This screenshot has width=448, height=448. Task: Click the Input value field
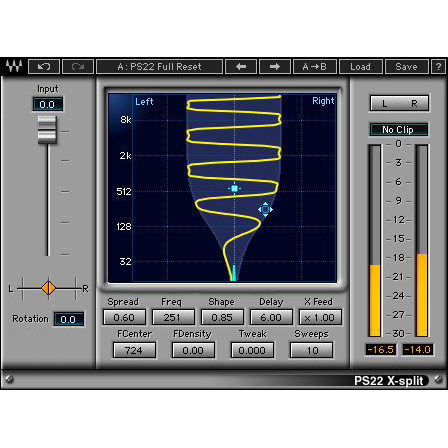48,104
